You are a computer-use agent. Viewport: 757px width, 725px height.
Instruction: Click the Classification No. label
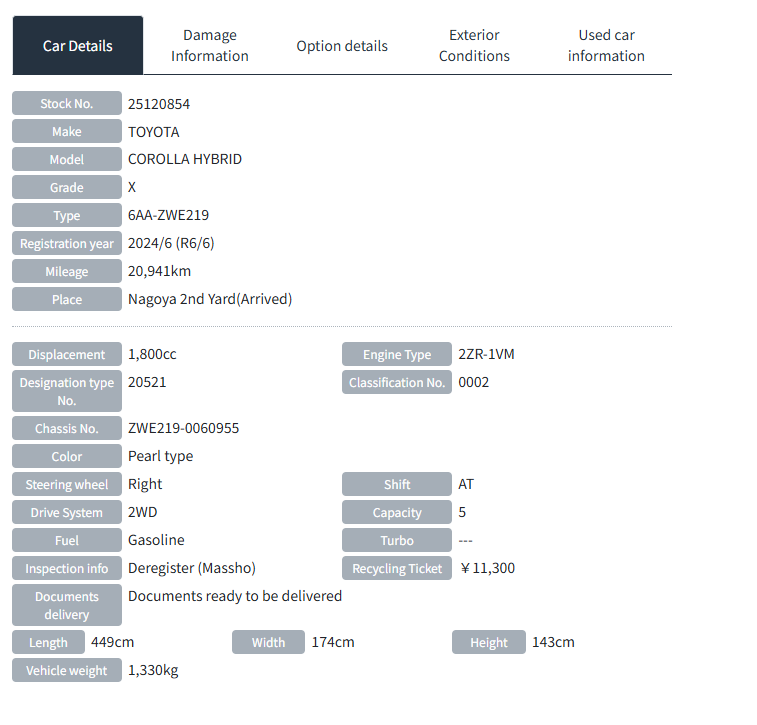[x=397, y=383]
